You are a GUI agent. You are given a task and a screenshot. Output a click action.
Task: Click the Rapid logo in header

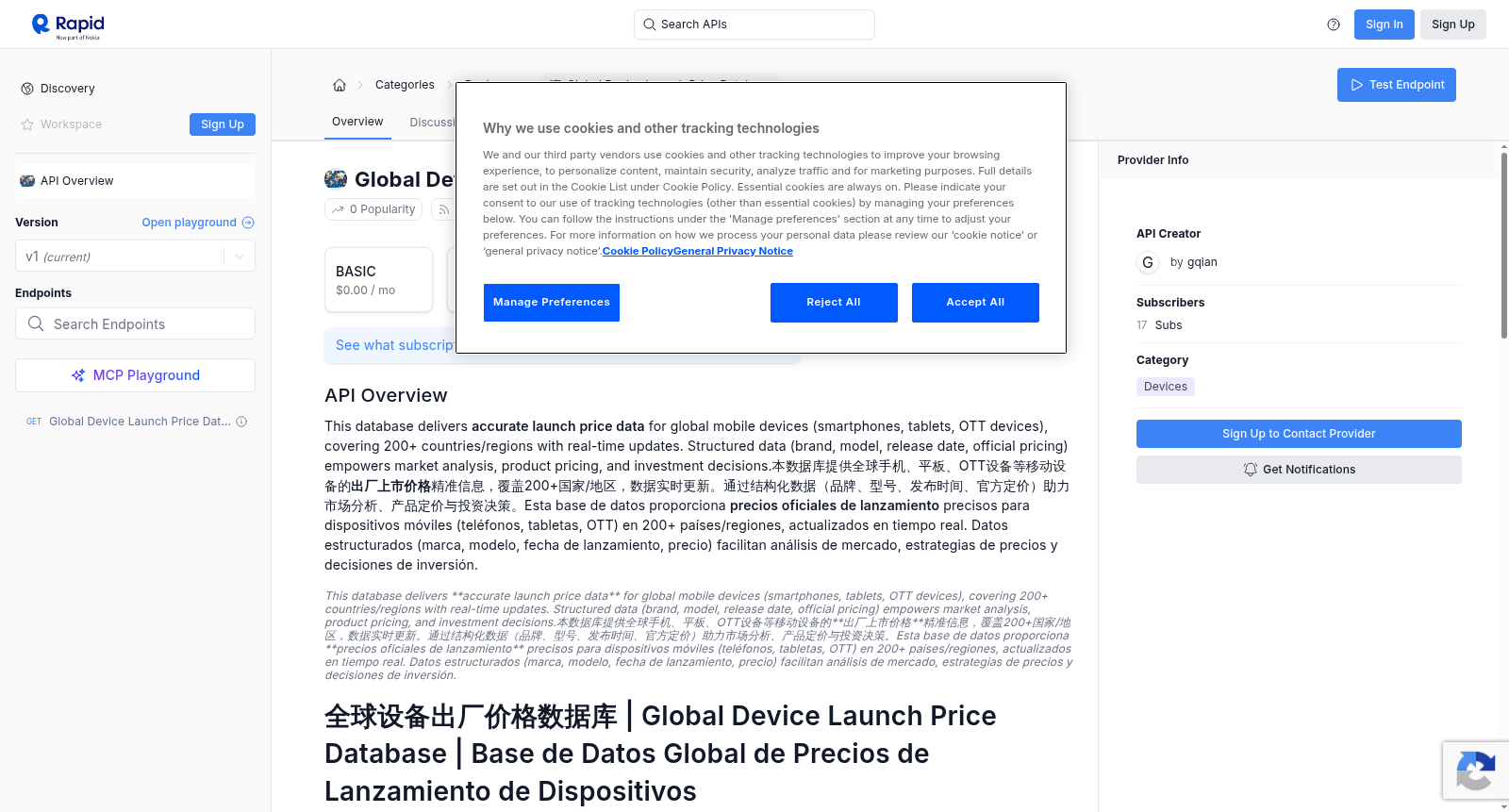click(x=68, y=25)
